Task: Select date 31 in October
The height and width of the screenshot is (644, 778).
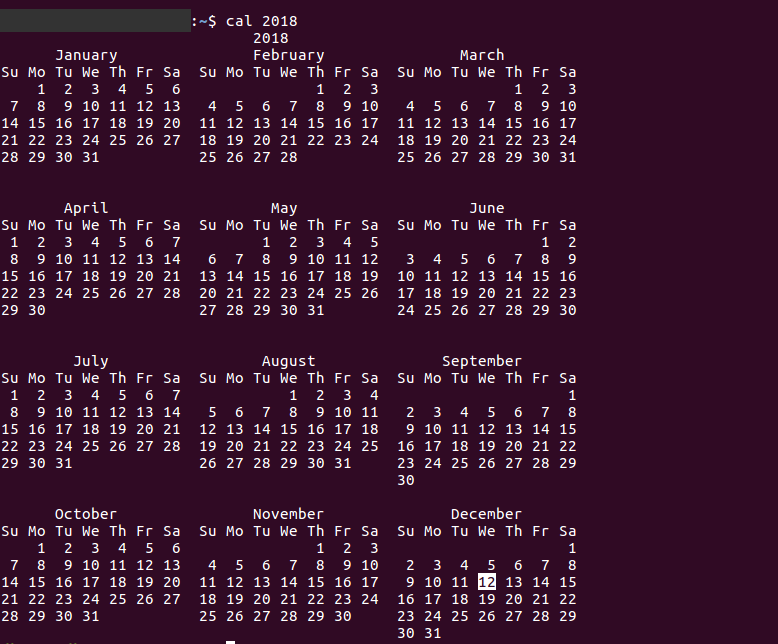Action: (91, 616)
